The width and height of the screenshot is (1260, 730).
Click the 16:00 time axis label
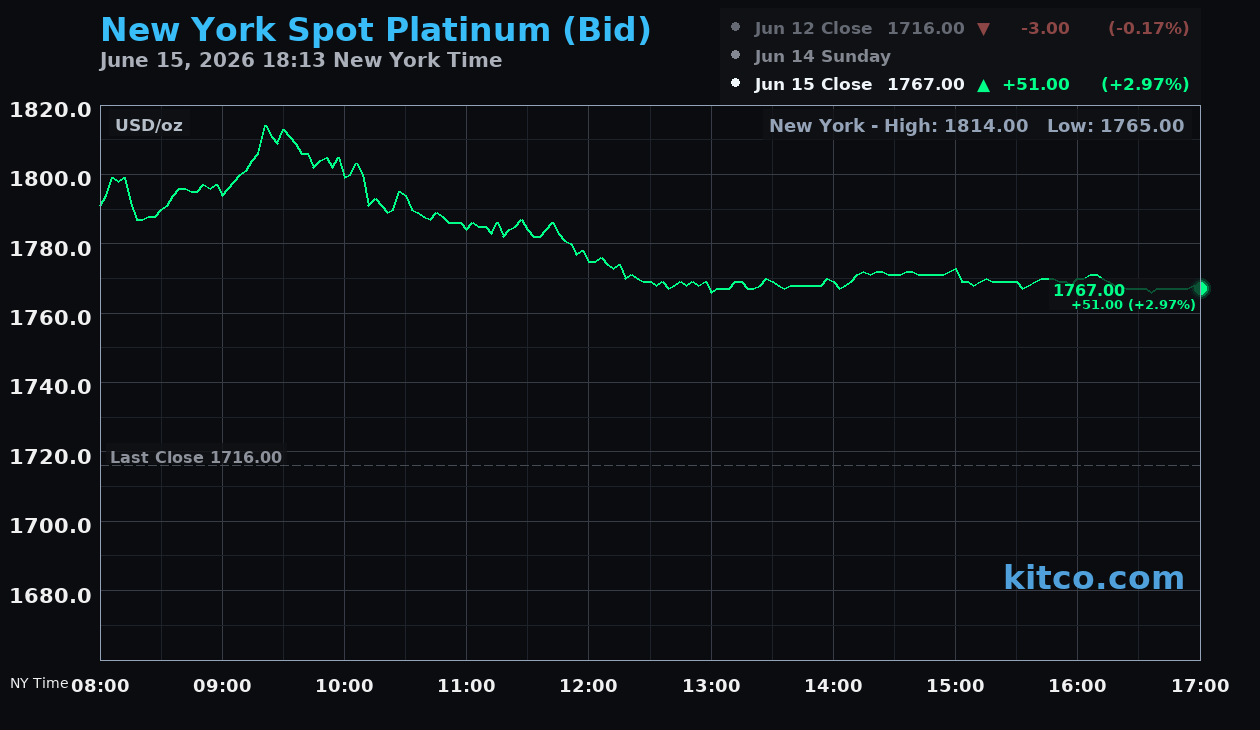point(1078,686)
